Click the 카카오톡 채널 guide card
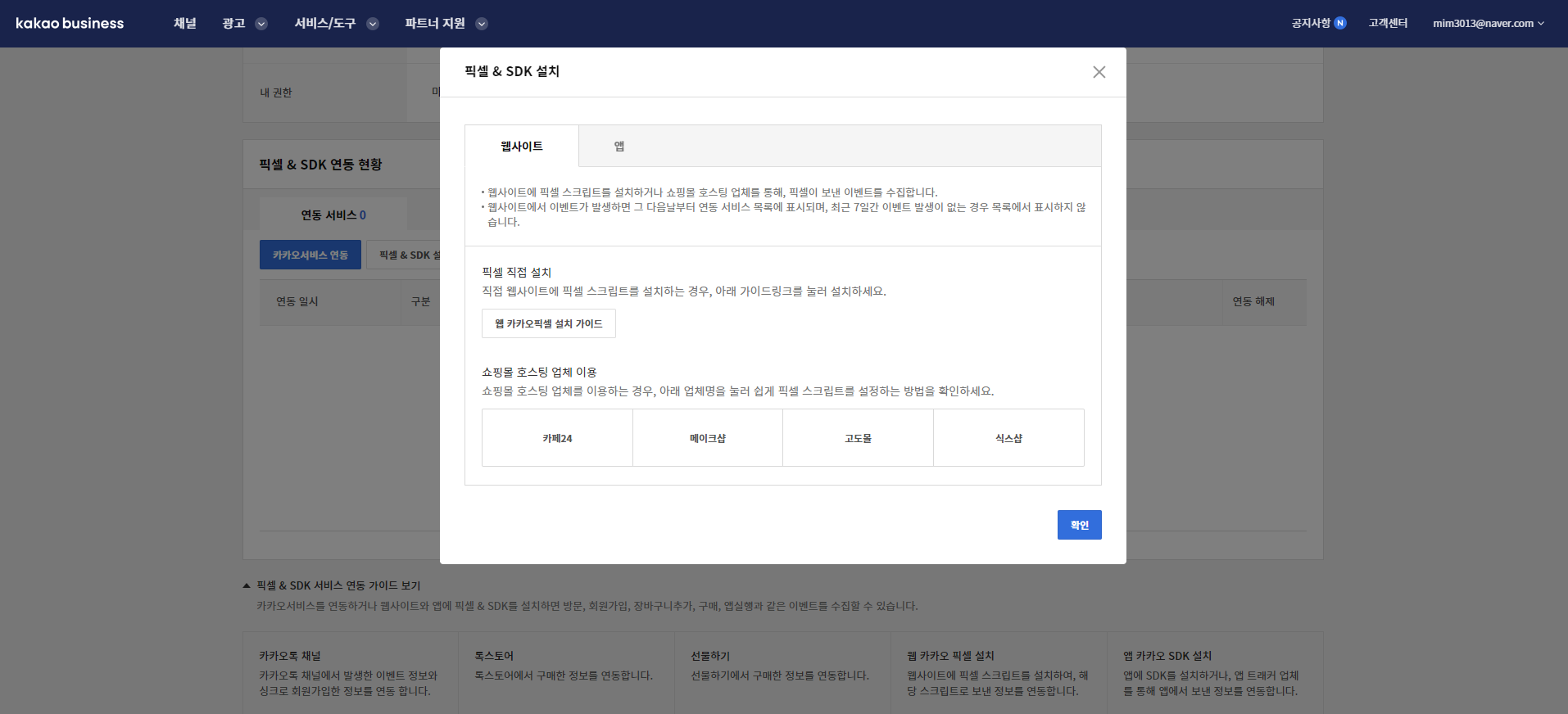The height and width of the screenshot is (714, 1568). point(351,672)
